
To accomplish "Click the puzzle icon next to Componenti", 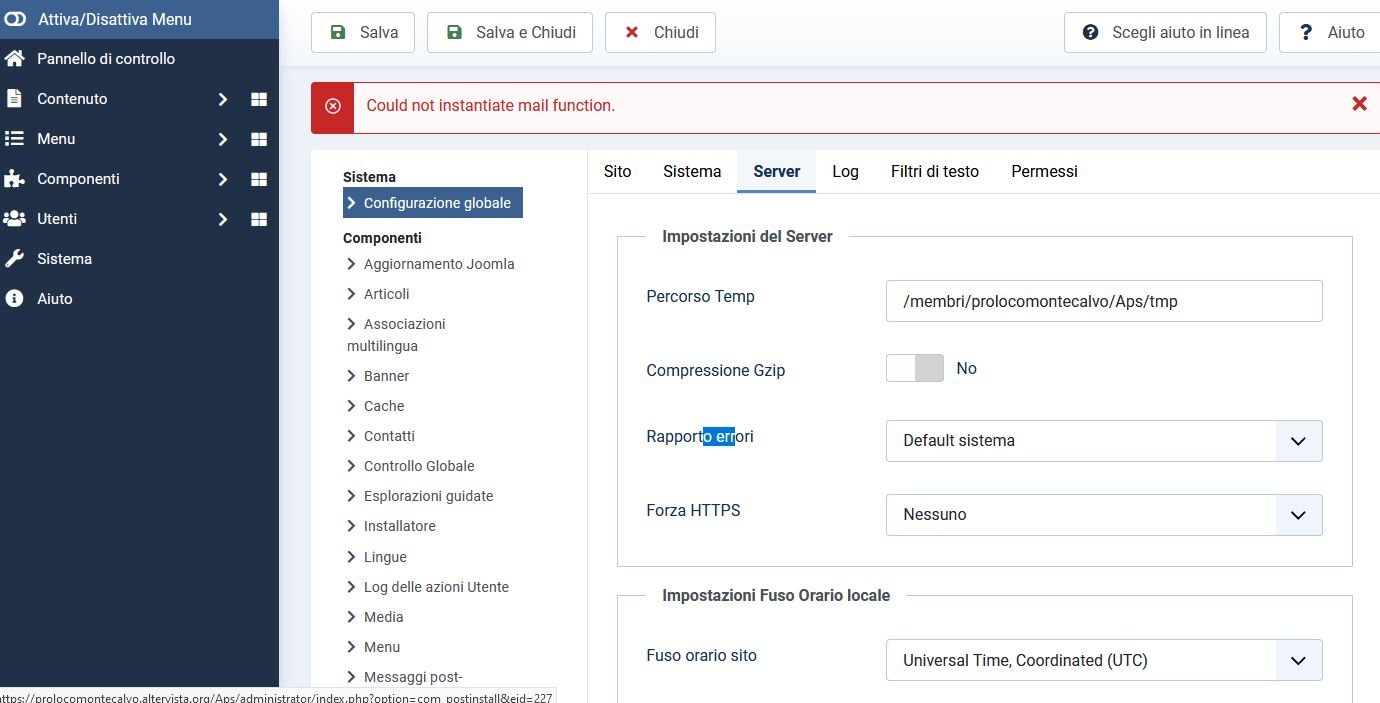I will tap(14, 179).
